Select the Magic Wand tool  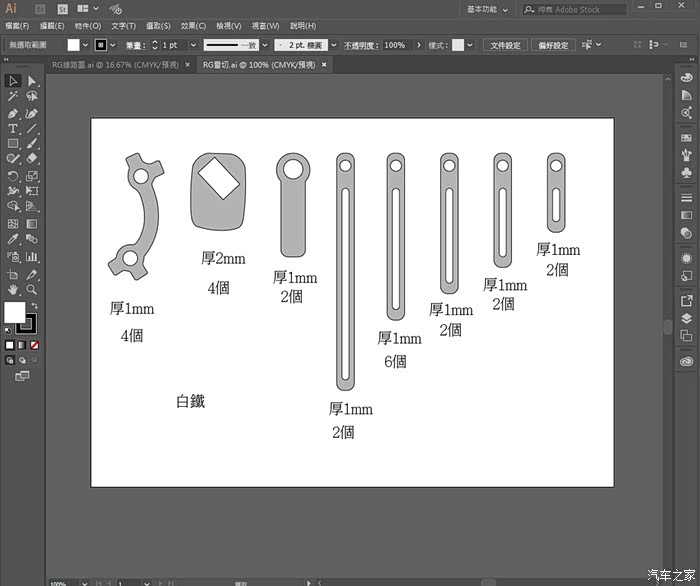point(13,97)
